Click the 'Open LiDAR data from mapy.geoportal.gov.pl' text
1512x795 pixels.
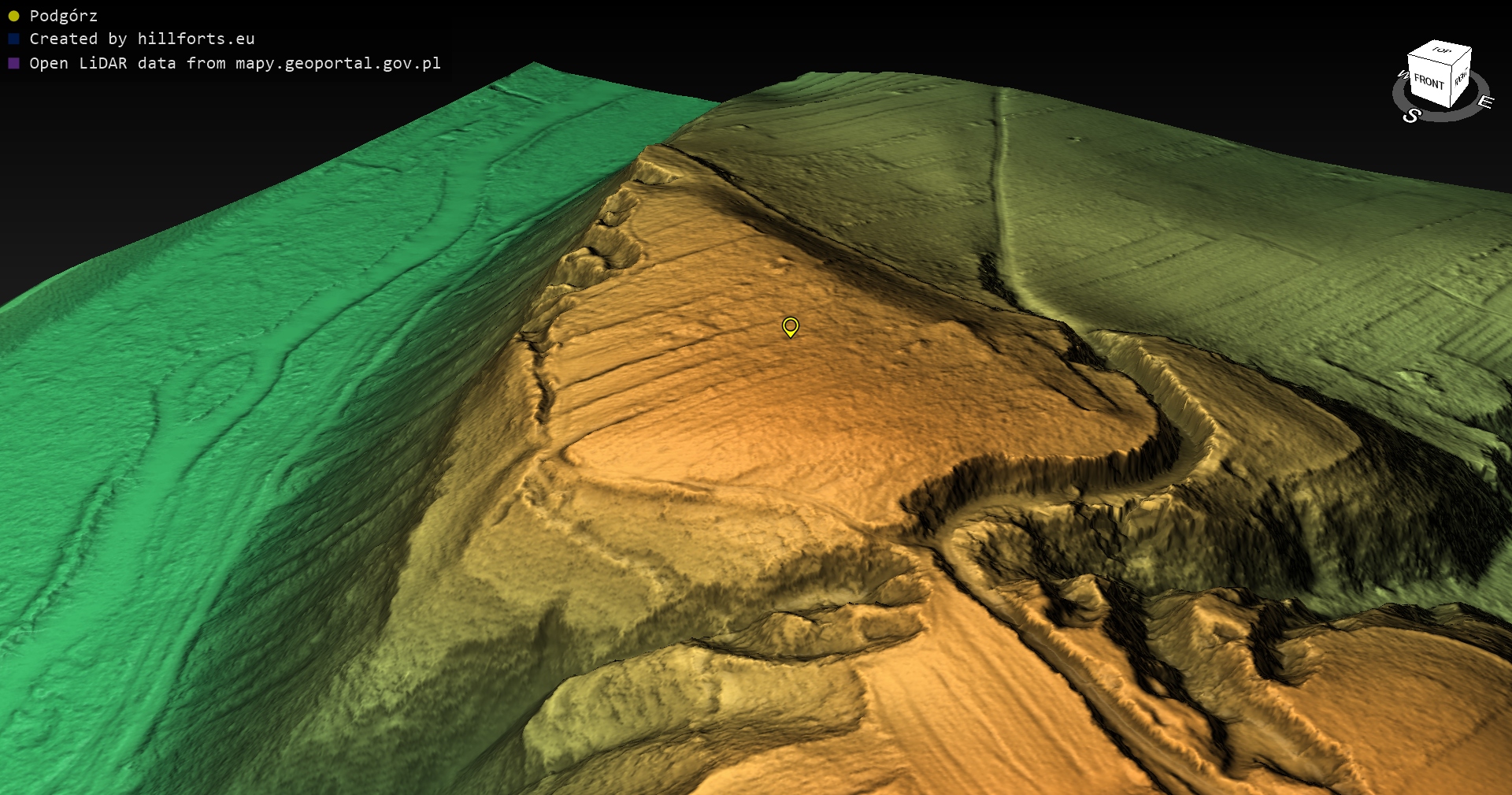point(235,63)
